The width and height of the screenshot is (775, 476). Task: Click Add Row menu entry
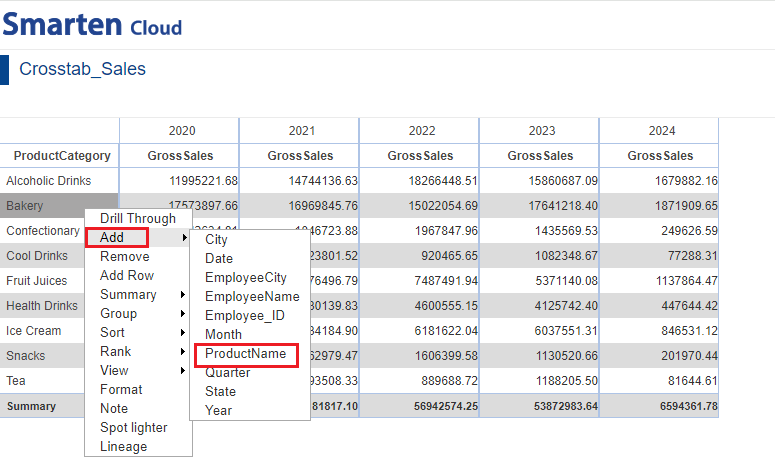pyautogui.click(x=127, y=275)
